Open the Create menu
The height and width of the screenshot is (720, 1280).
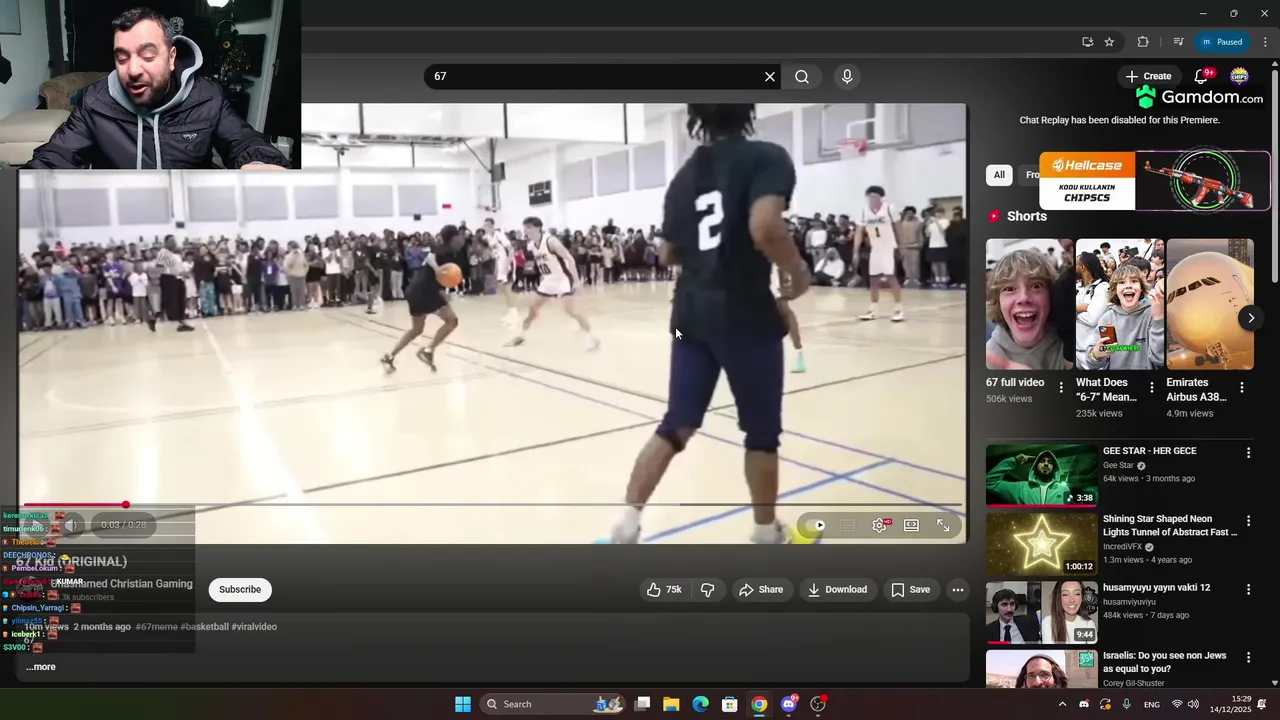pyautogui.click(x=1148, y=76)
